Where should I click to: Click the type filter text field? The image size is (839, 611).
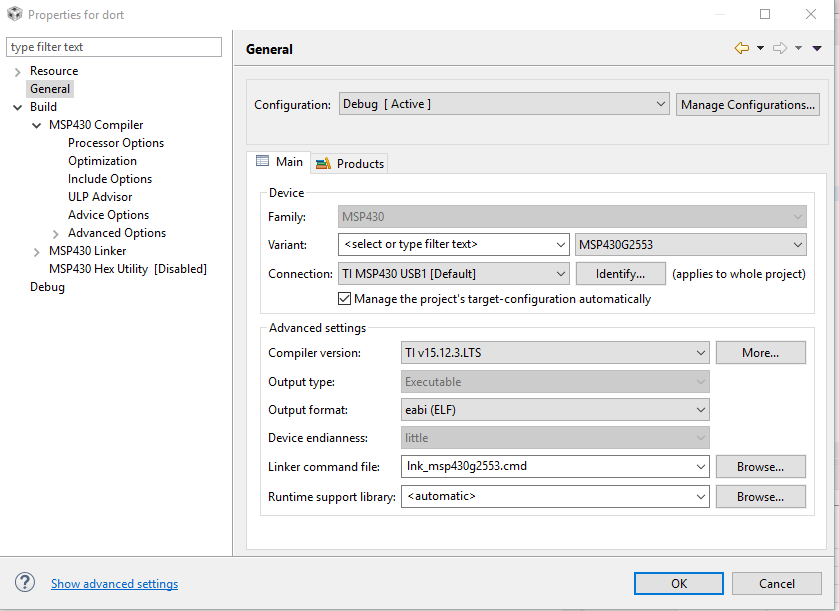point(114,47)
